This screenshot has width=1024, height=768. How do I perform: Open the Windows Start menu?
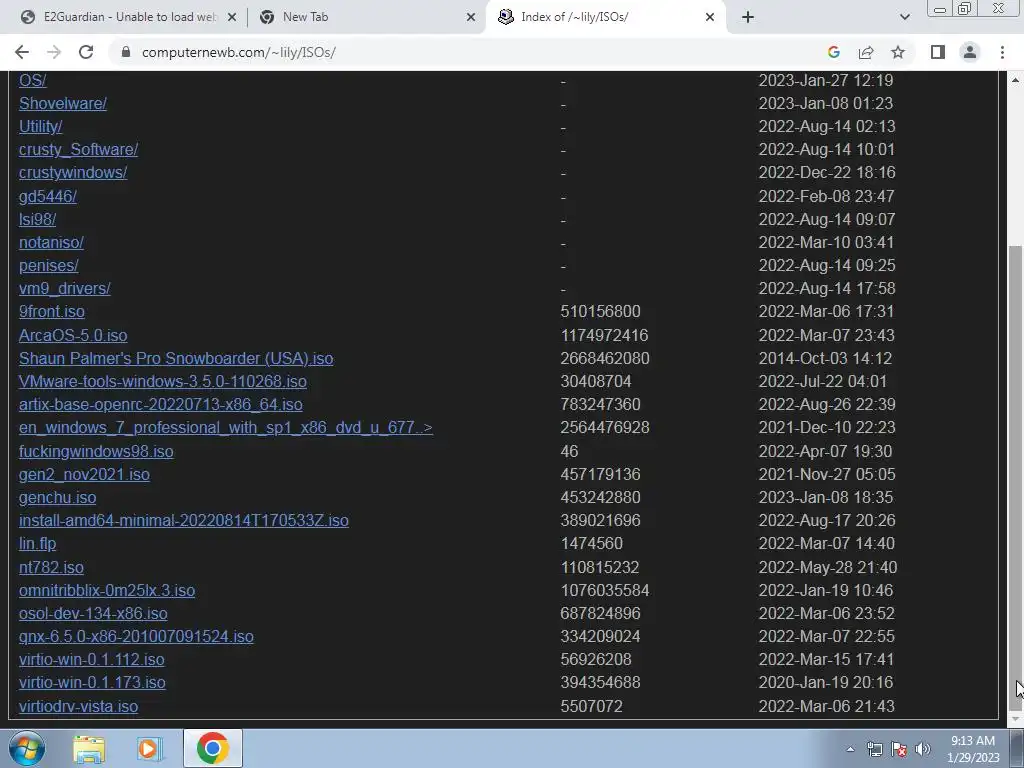27,748
